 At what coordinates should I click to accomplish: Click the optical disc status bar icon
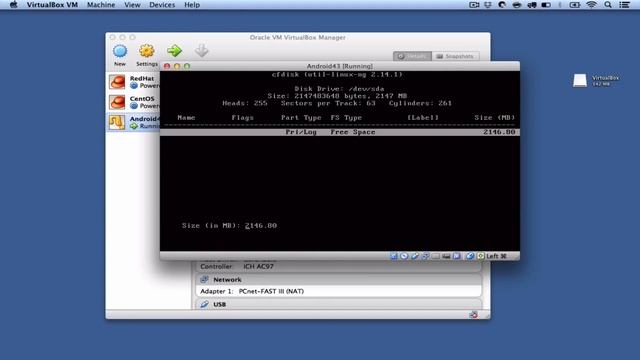point(404,256)
